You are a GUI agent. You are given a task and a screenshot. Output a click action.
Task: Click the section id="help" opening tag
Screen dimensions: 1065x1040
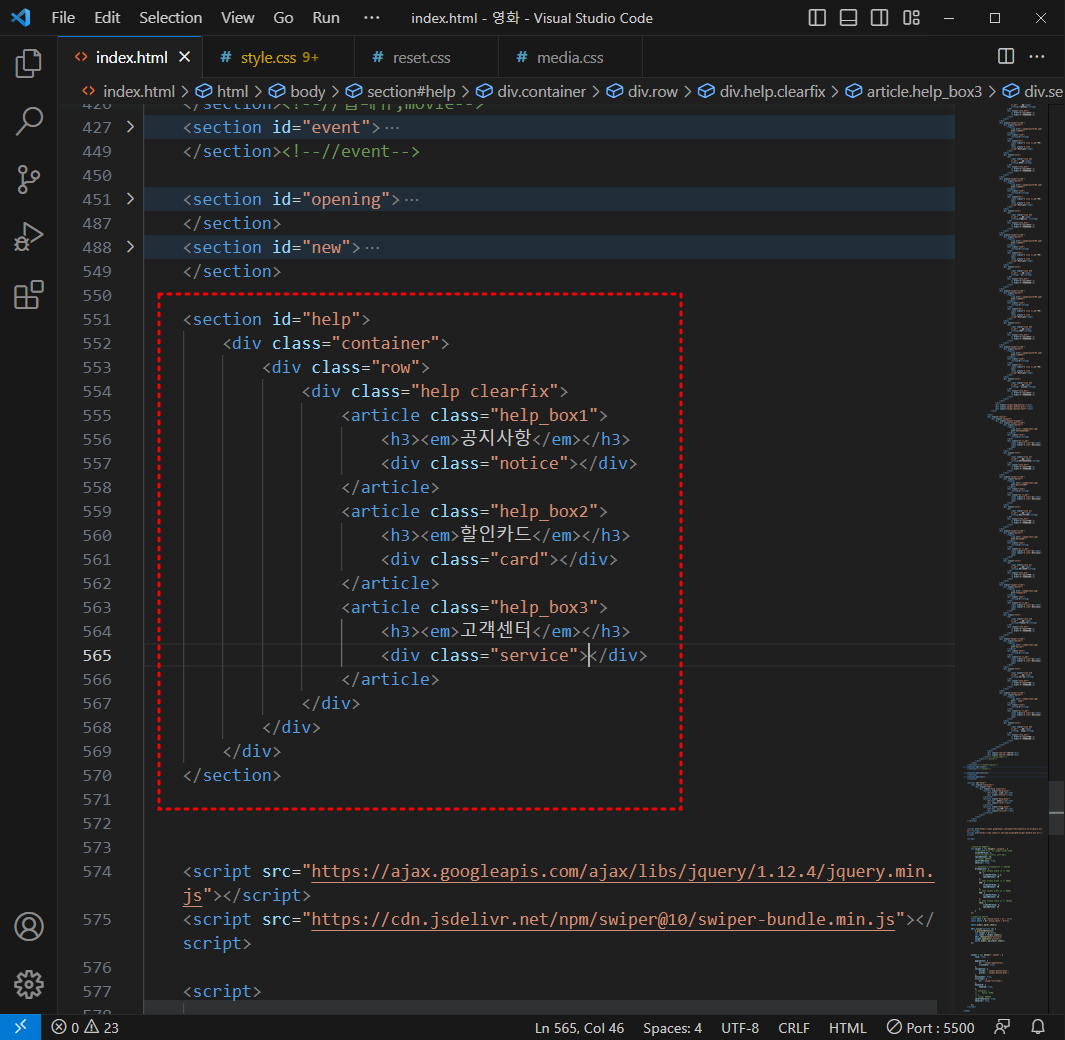click(276, 319)
